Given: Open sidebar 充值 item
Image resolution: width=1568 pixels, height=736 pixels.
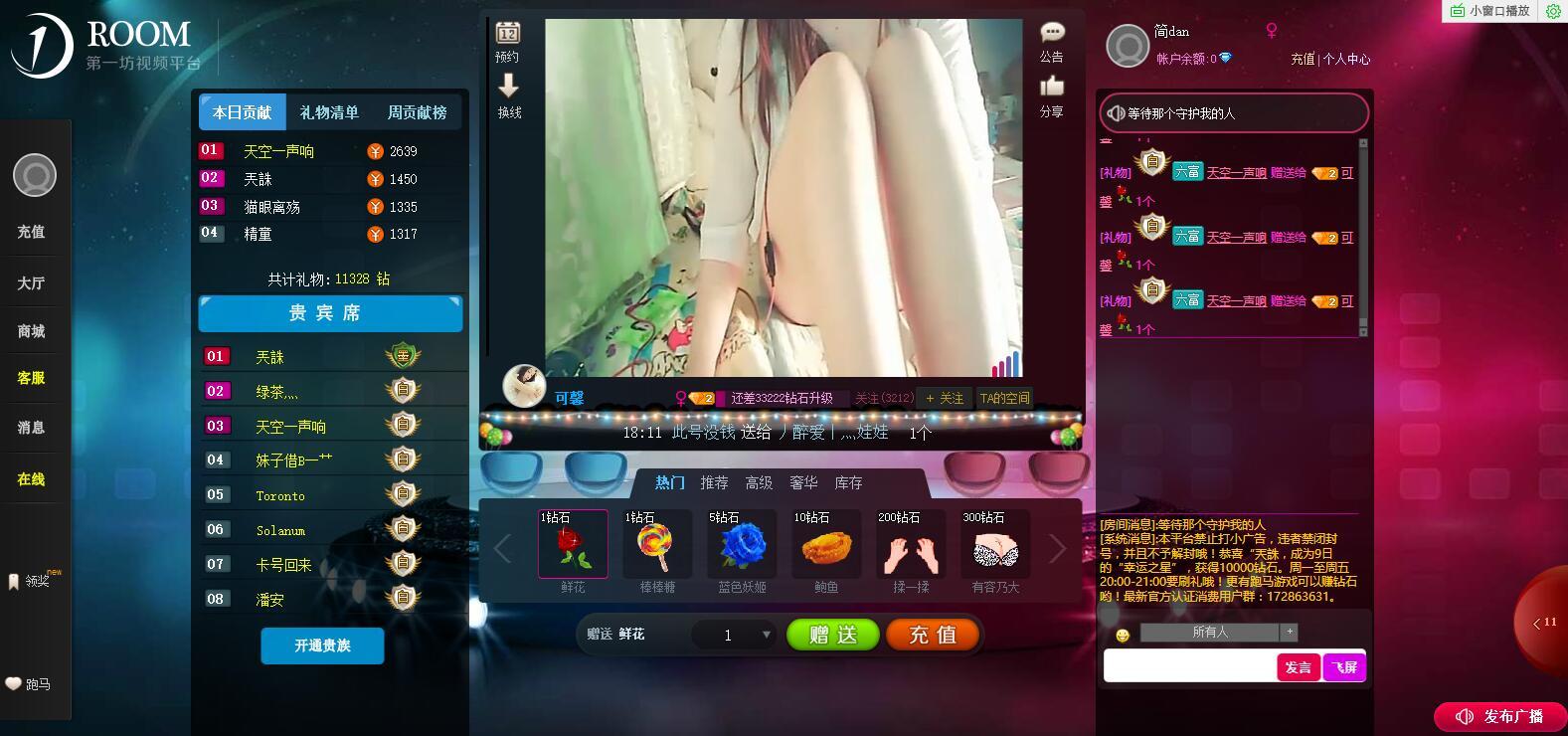Looking at the screenshot, I should [31, 232].
